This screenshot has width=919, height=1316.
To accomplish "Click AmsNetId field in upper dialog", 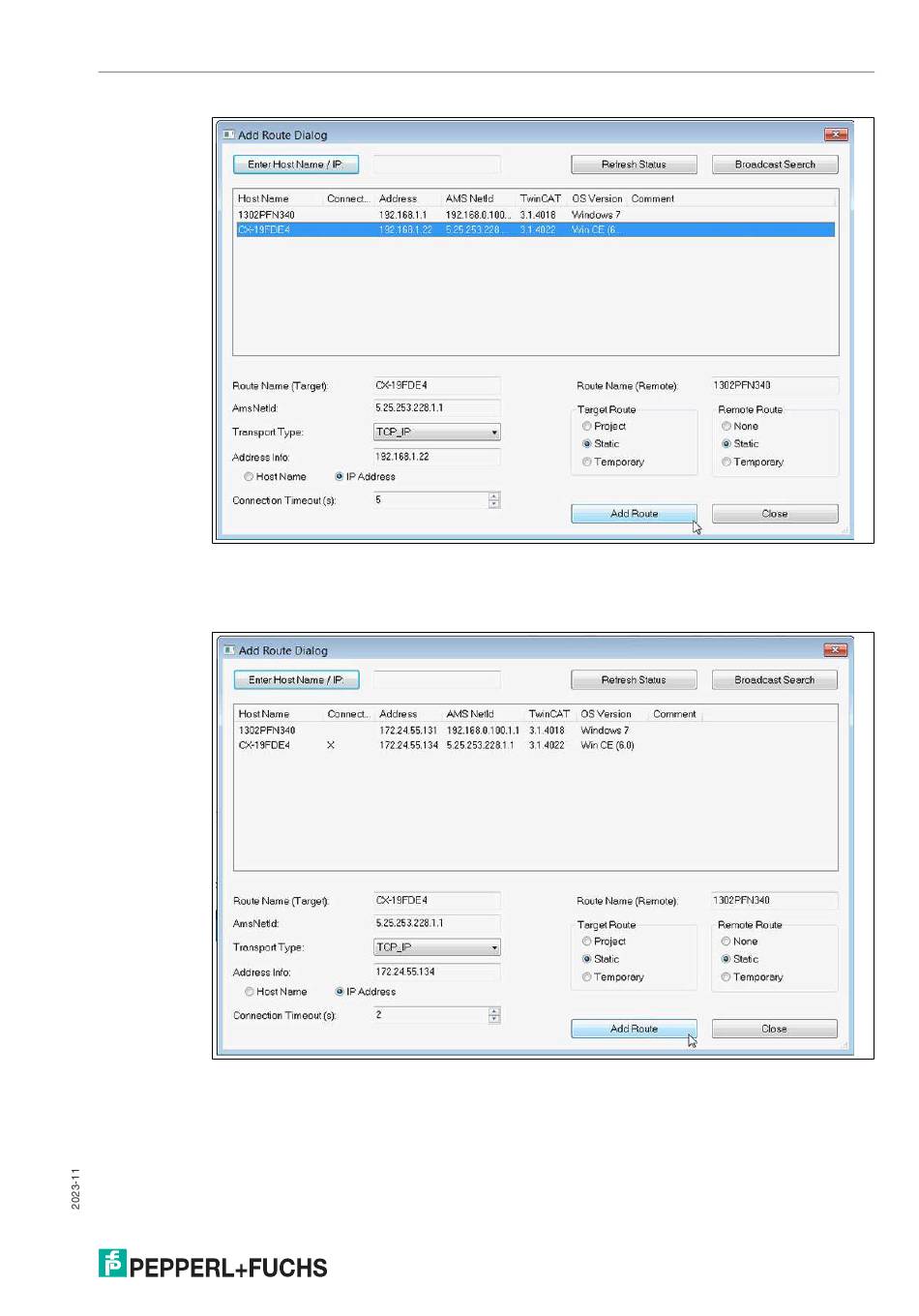I will tap(437, 408).
